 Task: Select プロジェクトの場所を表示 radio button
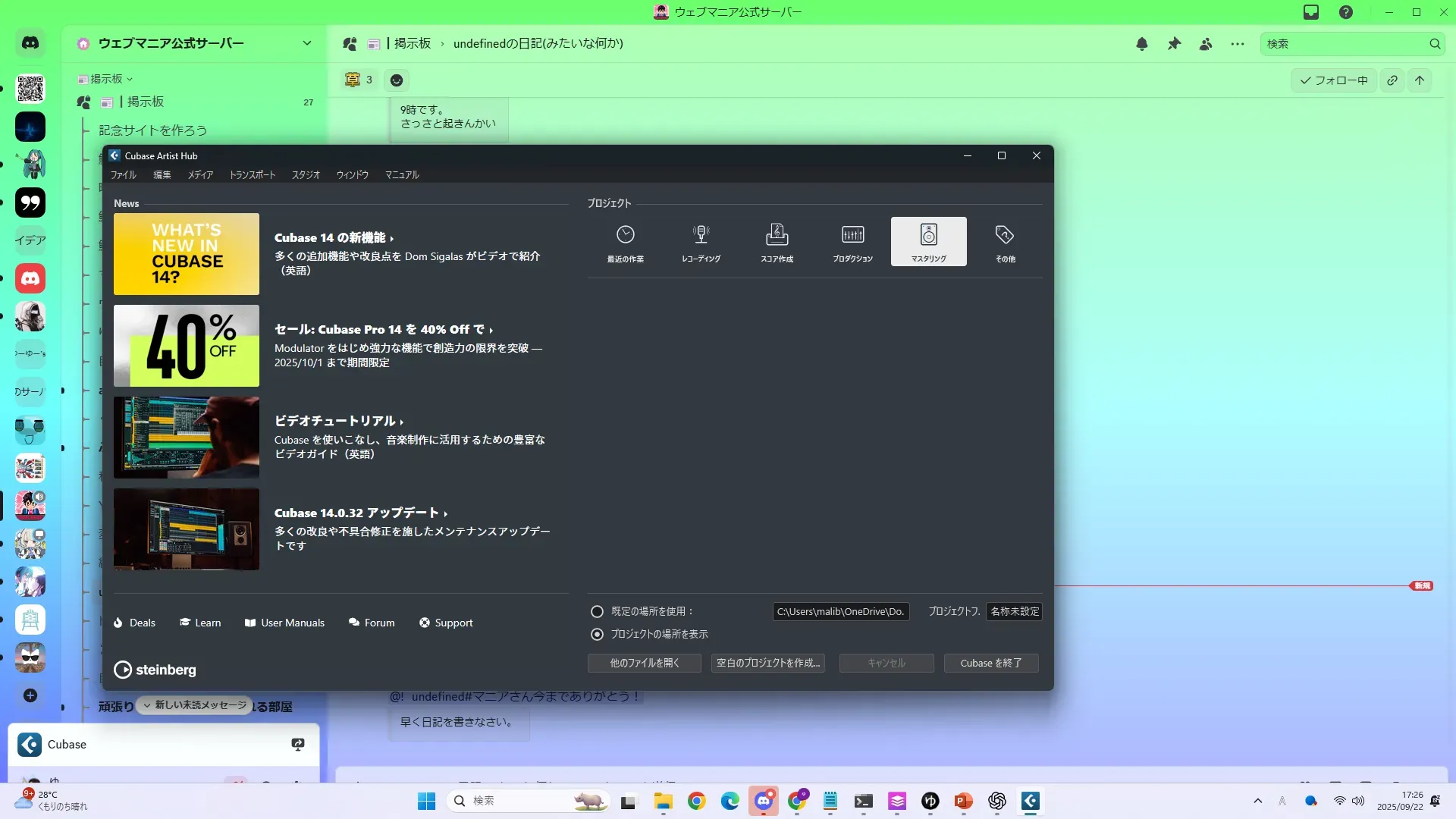click(598, 634)
